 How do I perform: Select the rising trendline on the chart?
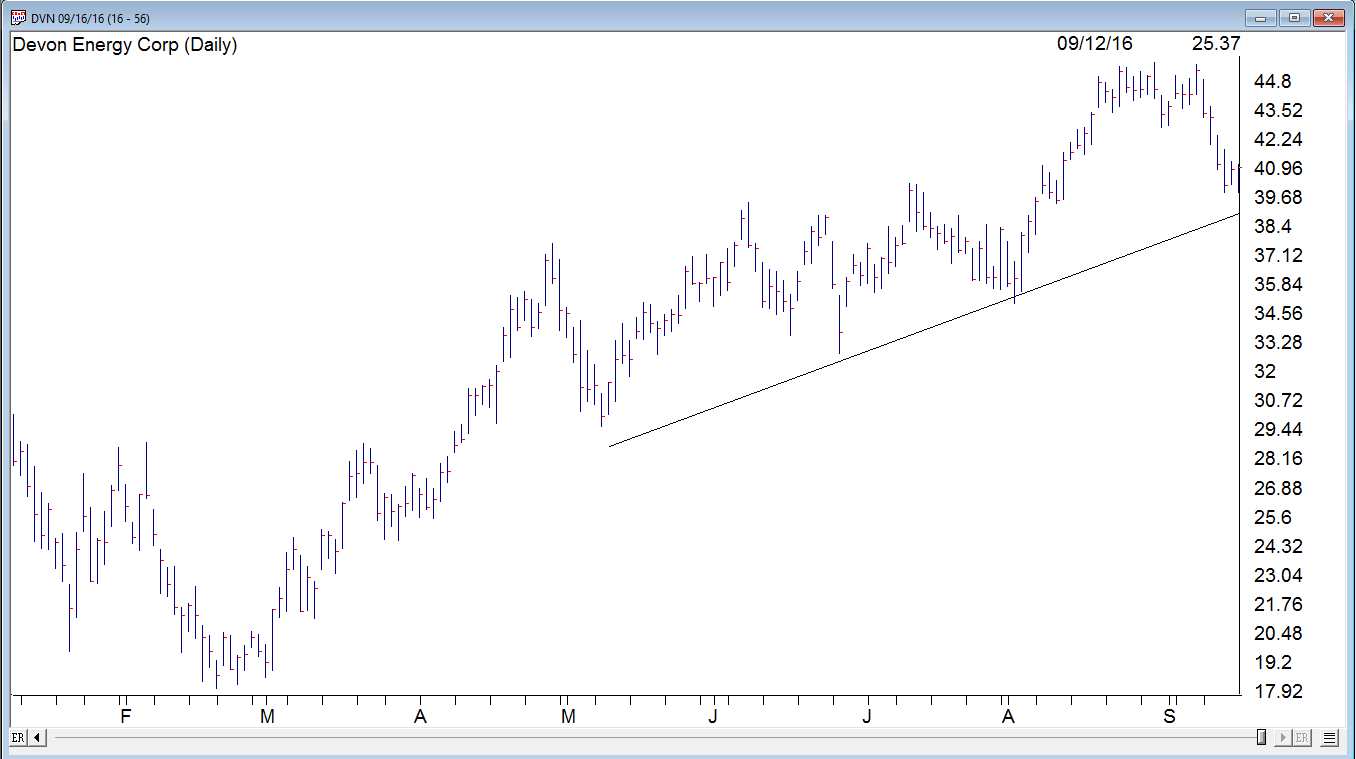(x=923, y=330)
